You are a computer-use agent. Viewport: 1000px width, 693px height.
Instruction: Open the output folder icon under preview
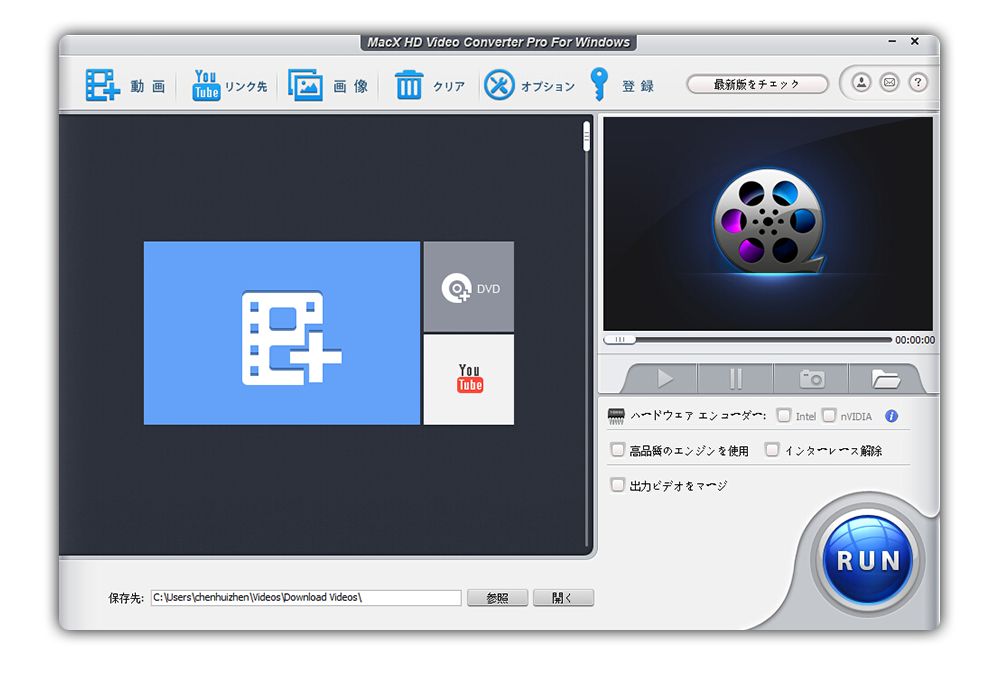(885, 379)
